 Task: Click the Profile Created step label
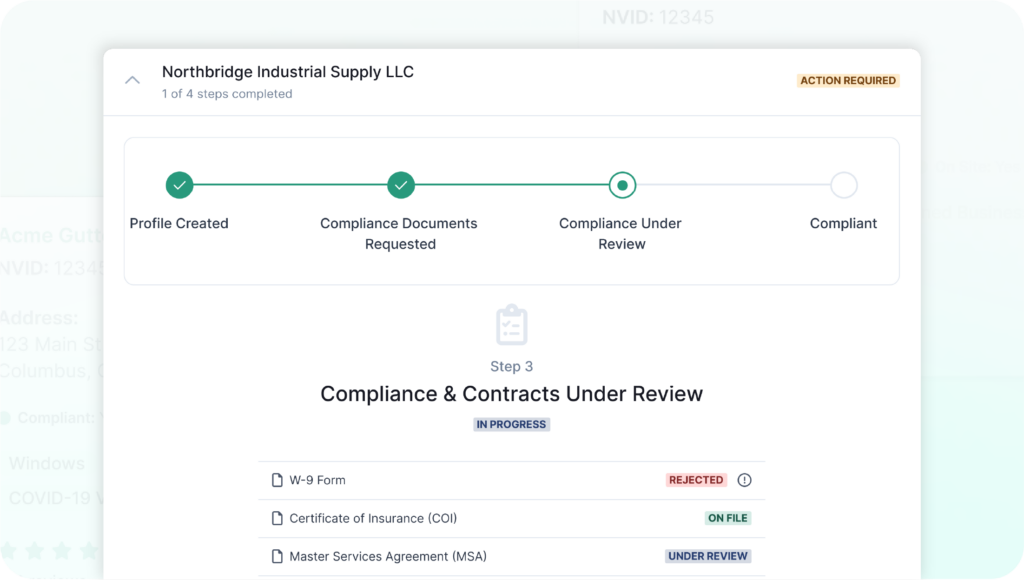[x=179, y=223]
